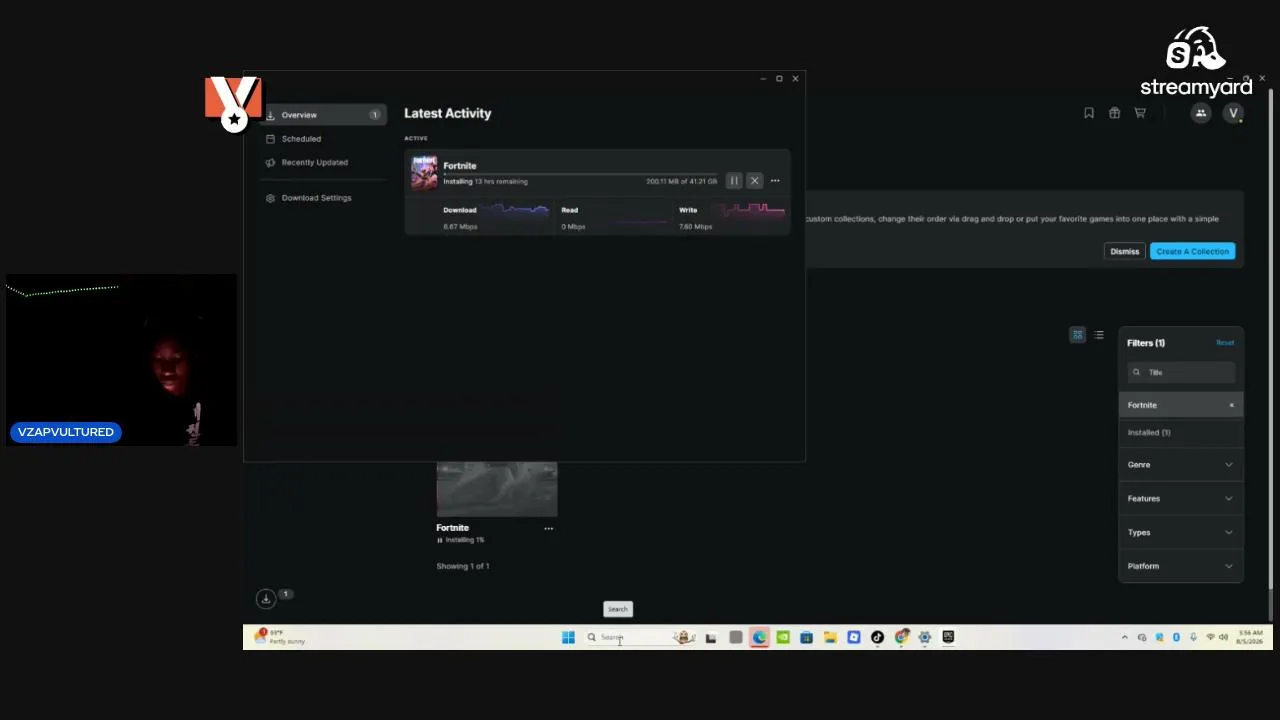Expand the Types filter
1280x720 pixels.
(x=1181, y=533)
